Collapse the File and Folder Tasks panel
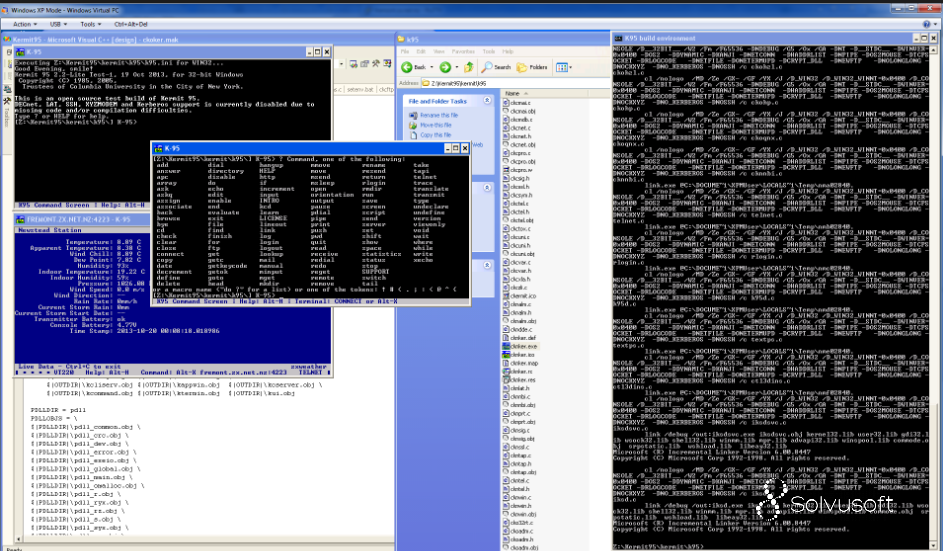The width and height of the screenshot is (943, 551). 487,101
